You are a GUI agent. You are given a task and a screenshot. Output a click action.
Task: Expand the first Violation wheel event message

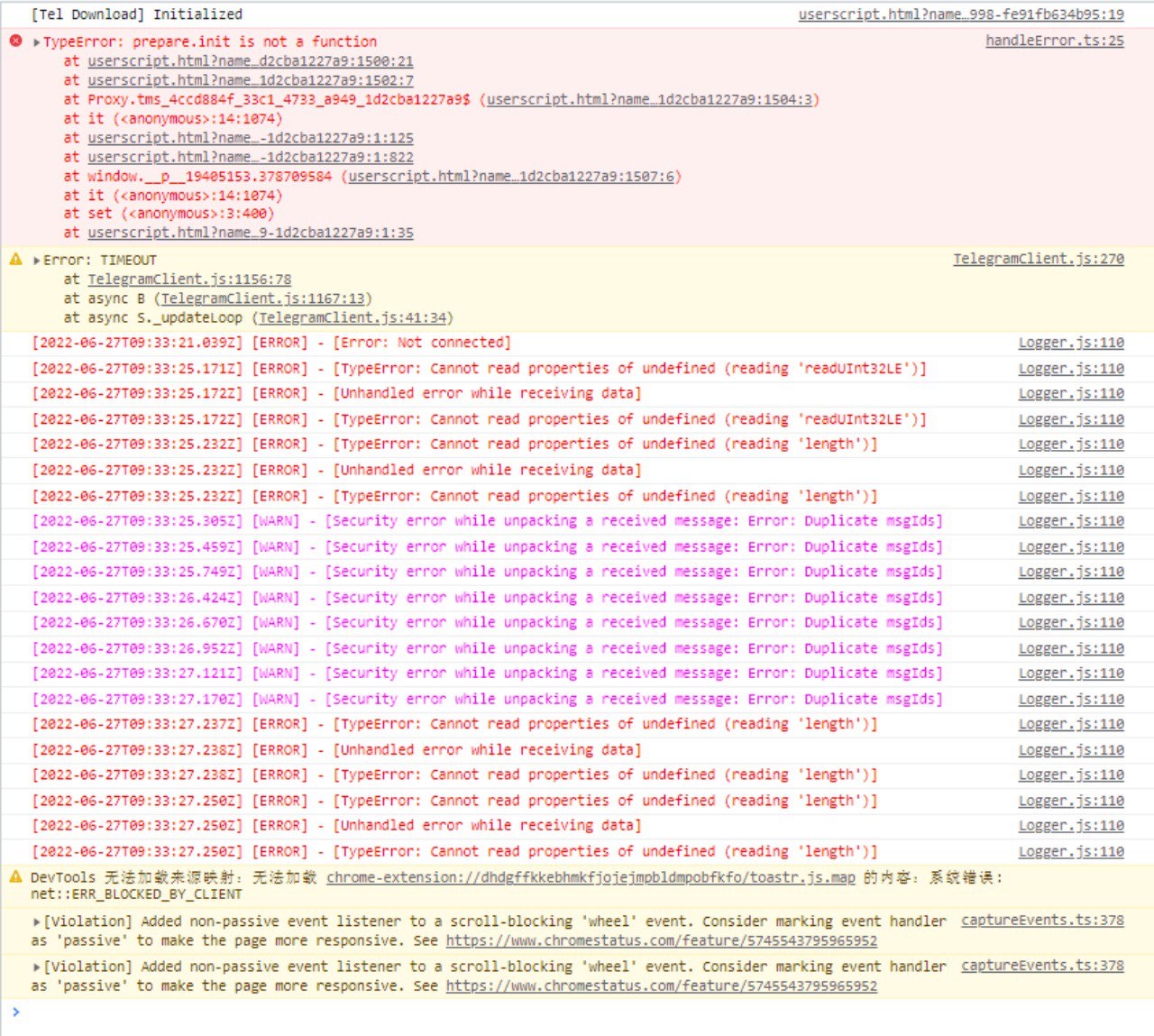(37, 921)
